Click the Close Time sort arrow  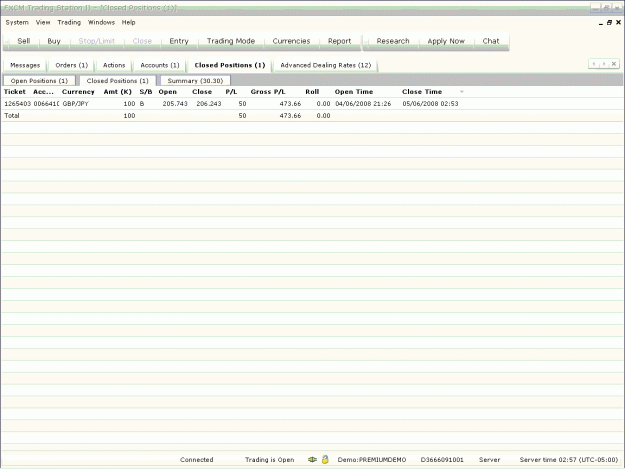[x=462, y=92]
